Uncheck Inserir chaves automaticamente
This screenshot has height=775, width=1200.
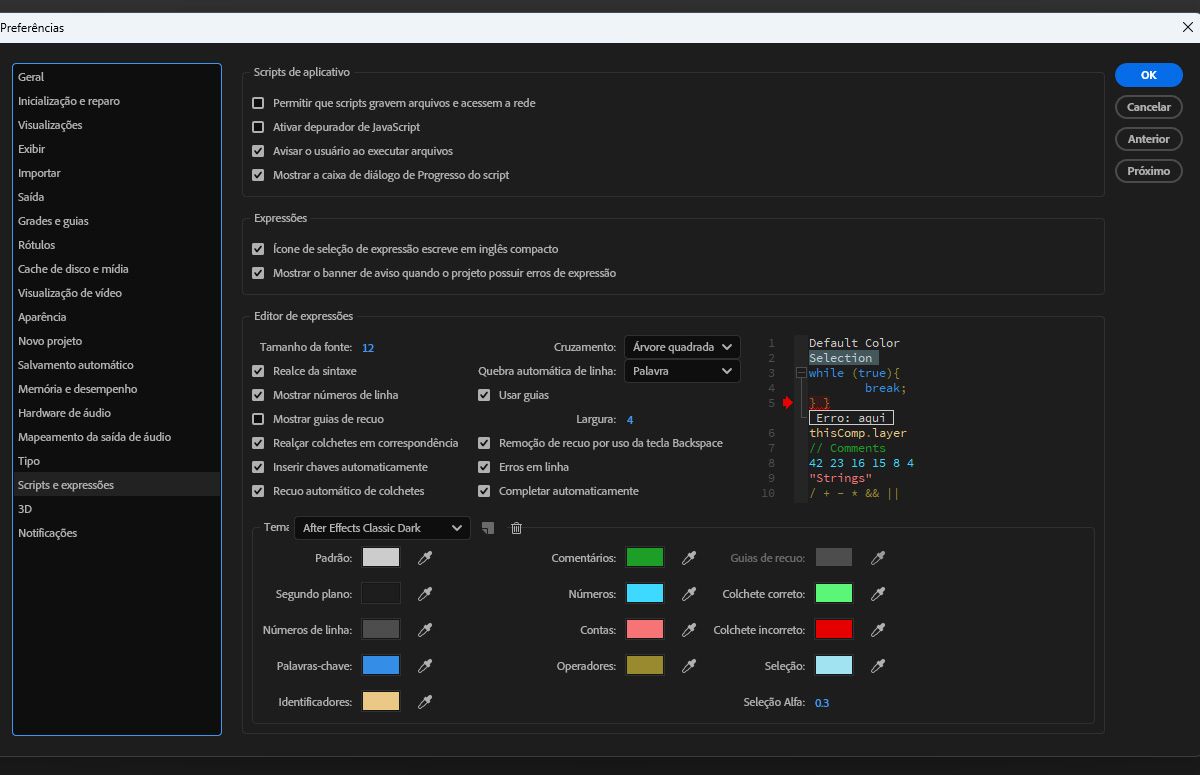258,467
